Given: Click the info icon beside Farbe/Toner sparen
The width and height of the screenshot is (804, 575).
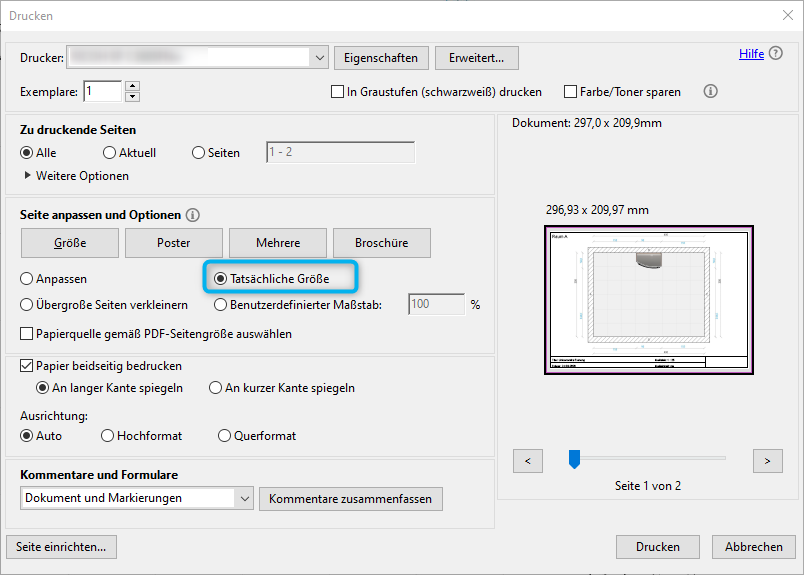Looking at the screenshot, I should [x=710, y=91].
